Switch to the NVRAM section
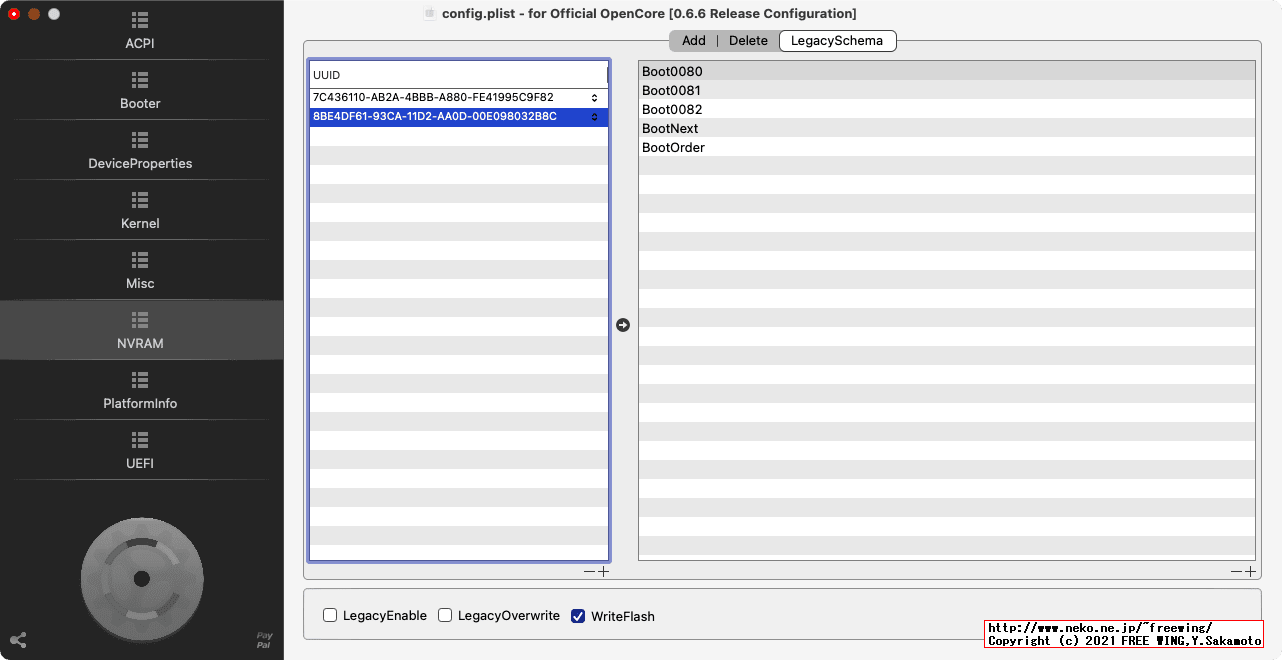The width and height of the screenshot is (1282, 660). pyautogui.click(x=140, y=328)
